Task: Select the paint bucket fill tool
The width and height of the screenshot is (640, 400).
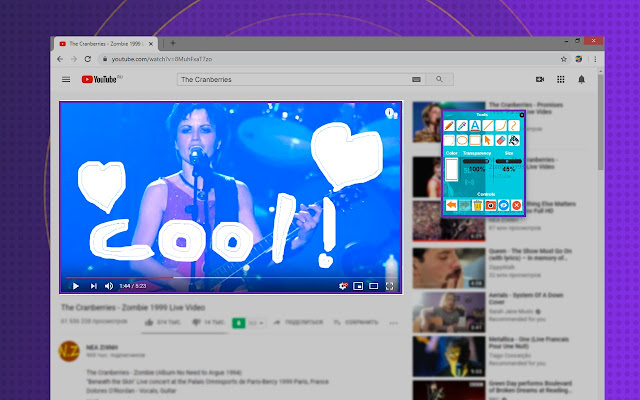Action: (x=514, y=140)
